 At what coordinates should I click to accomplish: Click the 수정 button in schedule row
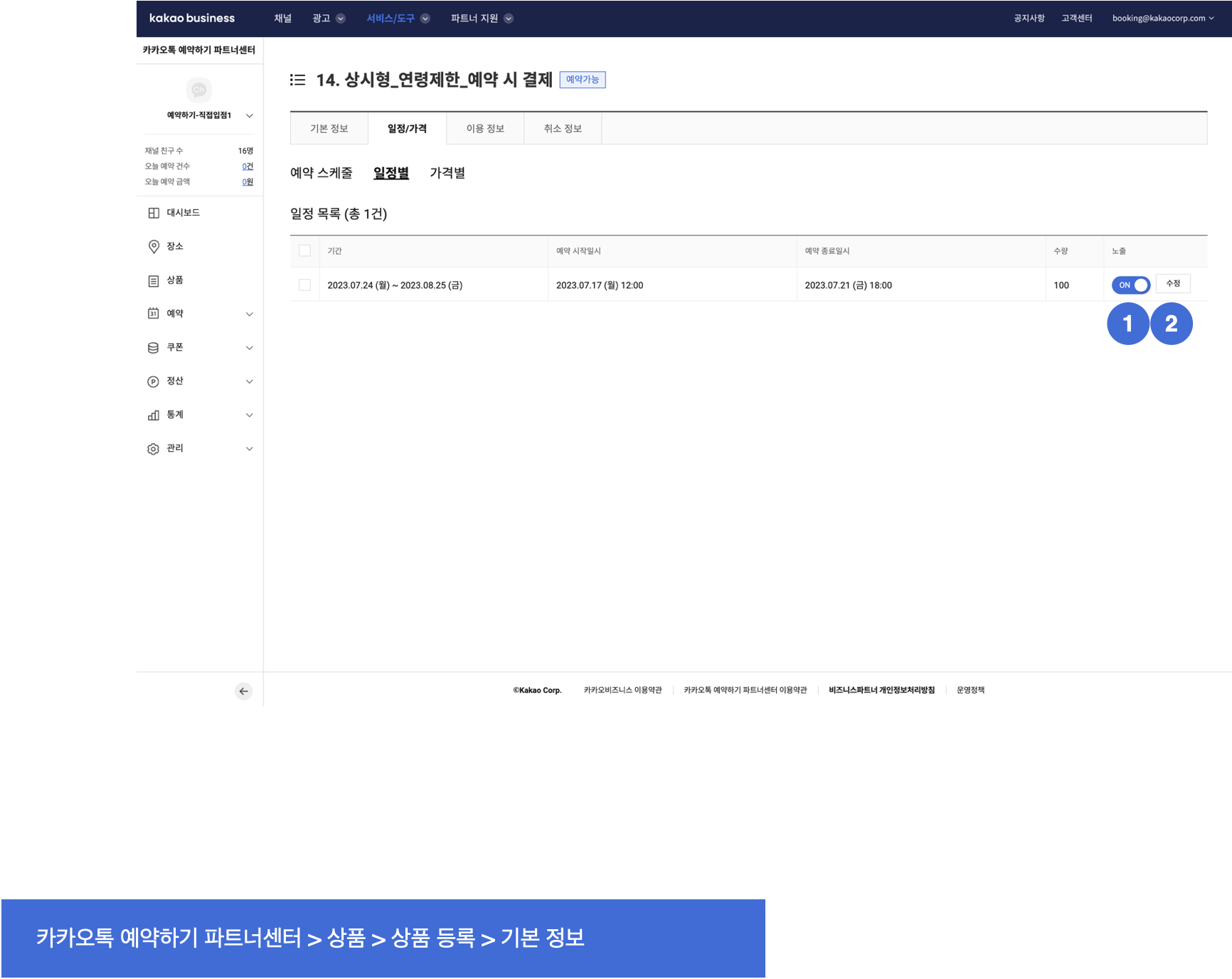click(x=1173, y=284)
